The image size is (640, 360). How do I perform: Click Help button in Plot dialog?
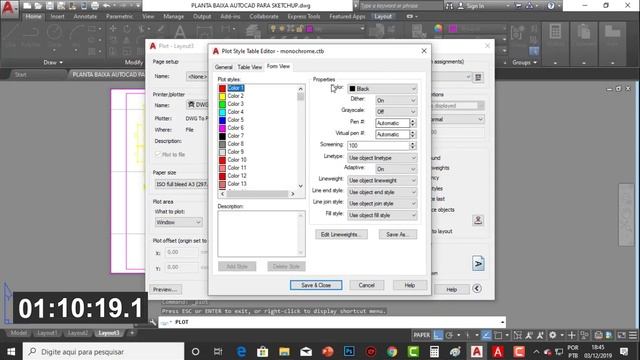(x=451, y=289)
